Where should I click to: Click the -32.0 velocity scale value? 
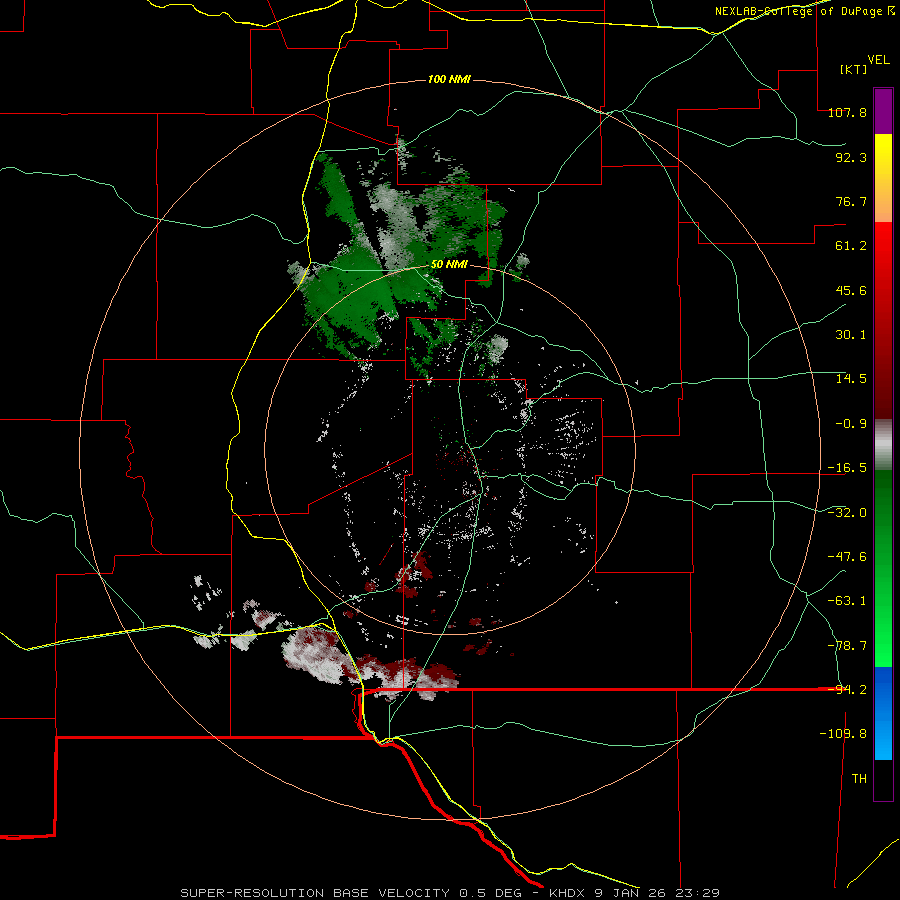point(847,513)
